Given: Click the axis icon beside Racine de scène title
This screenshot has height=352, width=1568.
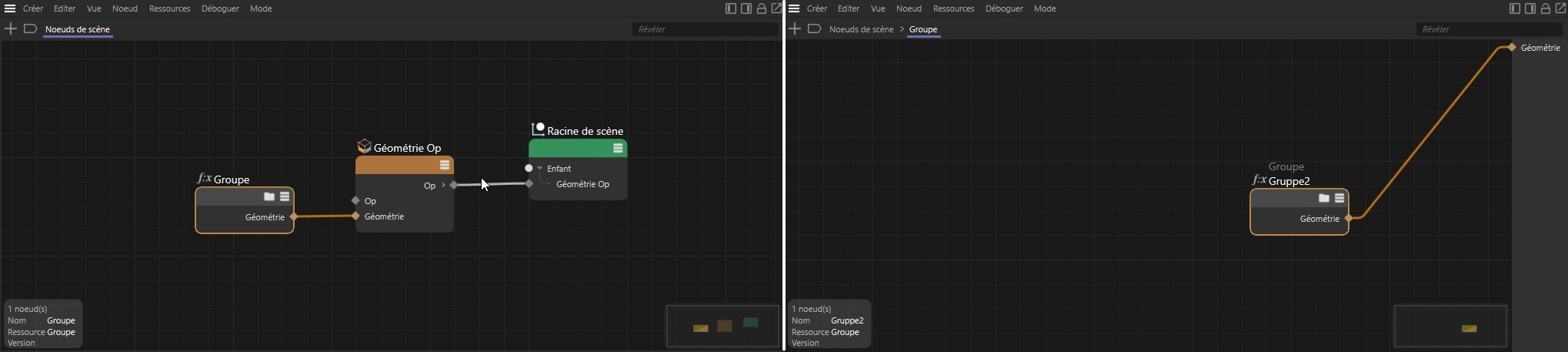Looking at the screenshot, I should tap(538, 129).
